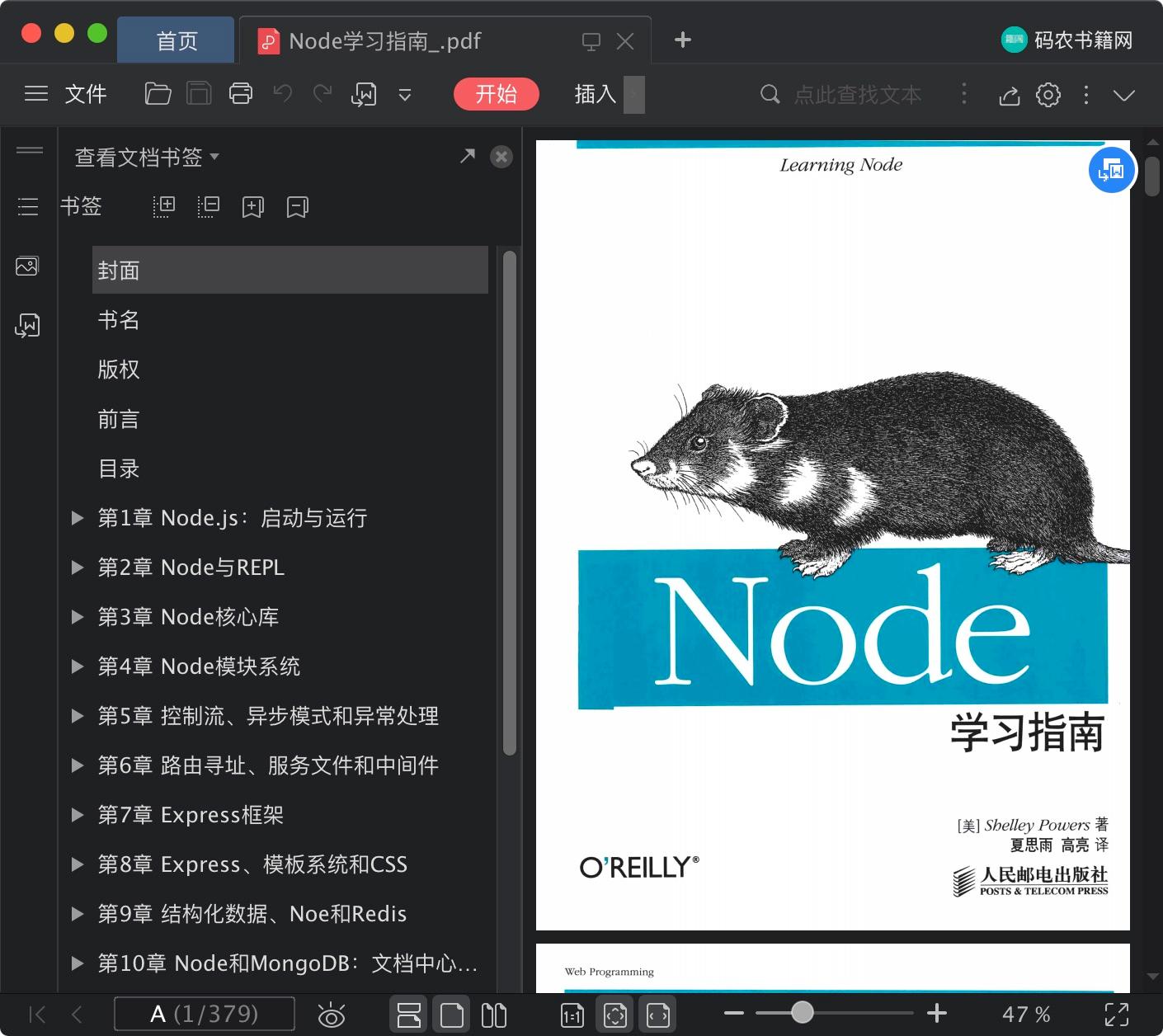The height and width of the screenshot is (1036, 1163).
Task: Set actual size 1:1 zoom
Action: (x=572, y=1015)
